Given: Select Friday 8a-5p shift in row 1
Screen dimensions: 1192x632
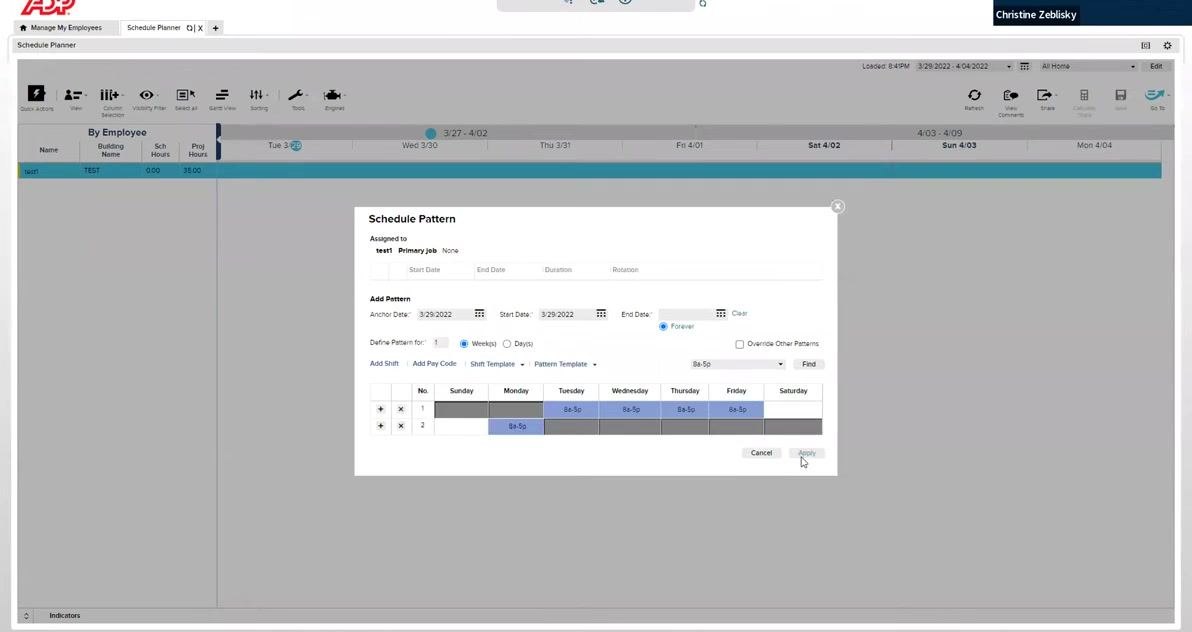Looking at the screenshot, I should 736,409.
